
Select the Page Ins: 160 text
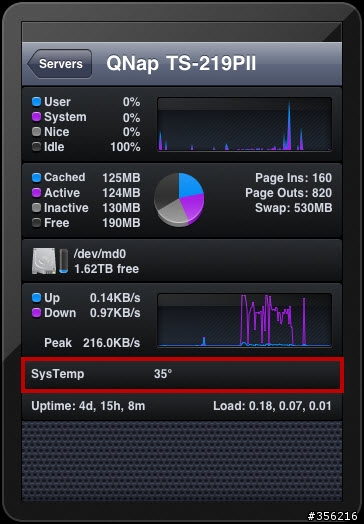[x=293, y=178]
